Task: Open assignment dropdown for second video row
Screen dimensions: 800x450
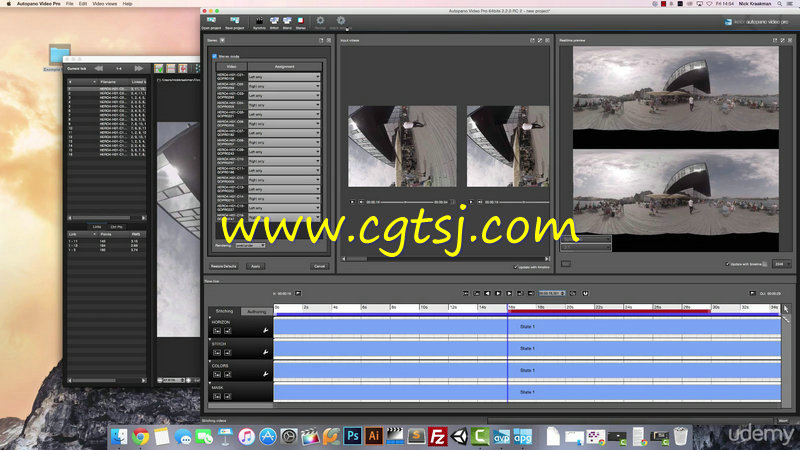Action: point(284,86)
